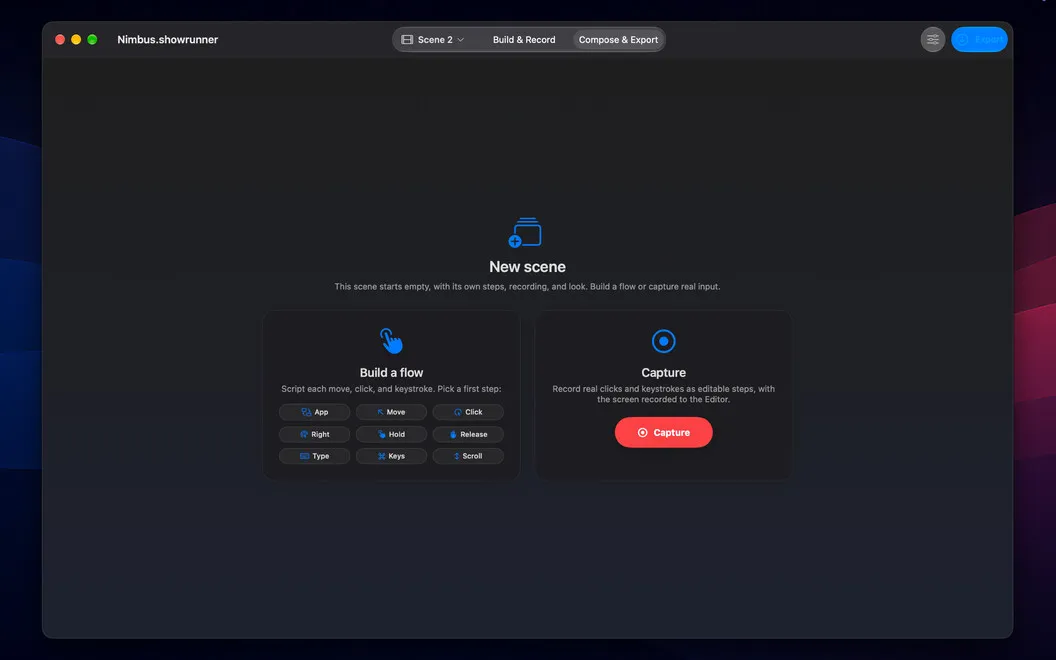Click the "Script each move, click, and keystroke" text
This screenshot has width=1056, height=660.
391,389
